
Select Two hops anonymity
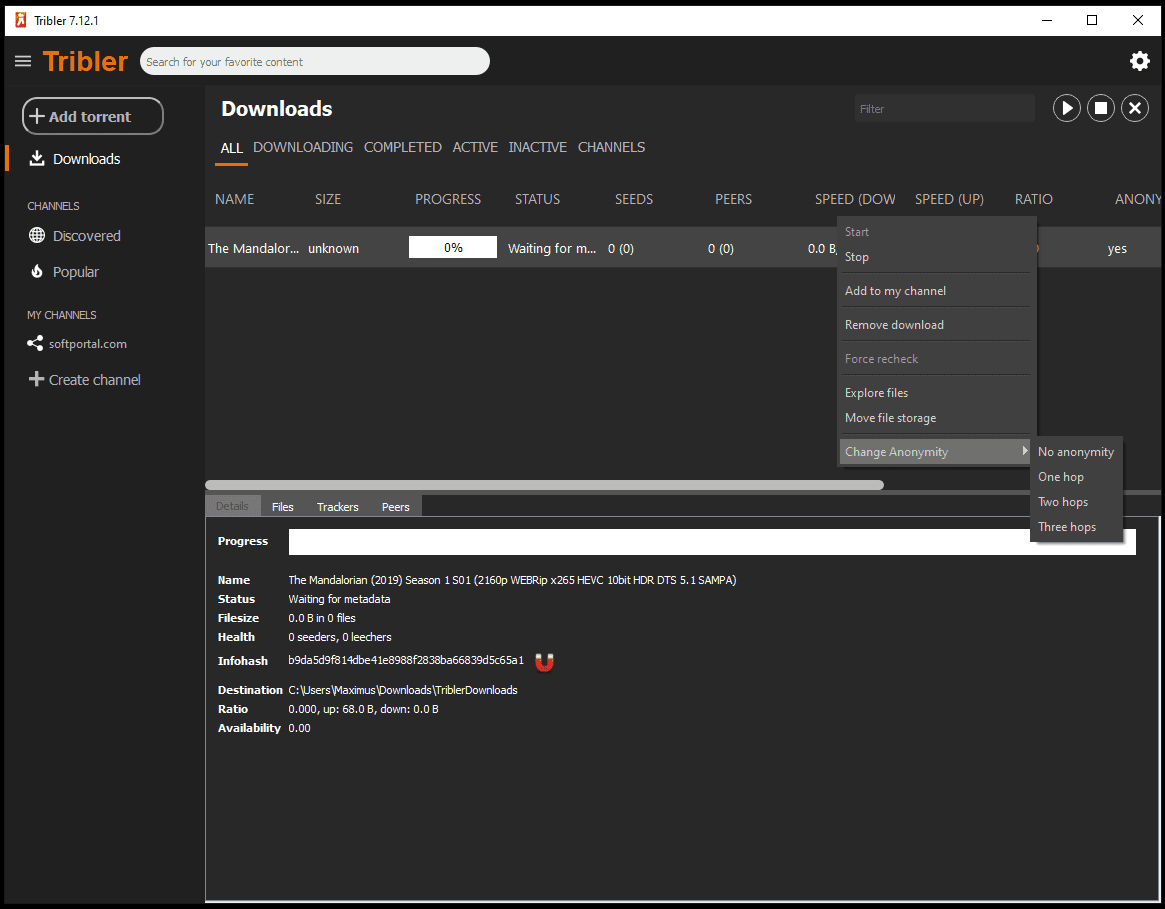[1076, 502]
